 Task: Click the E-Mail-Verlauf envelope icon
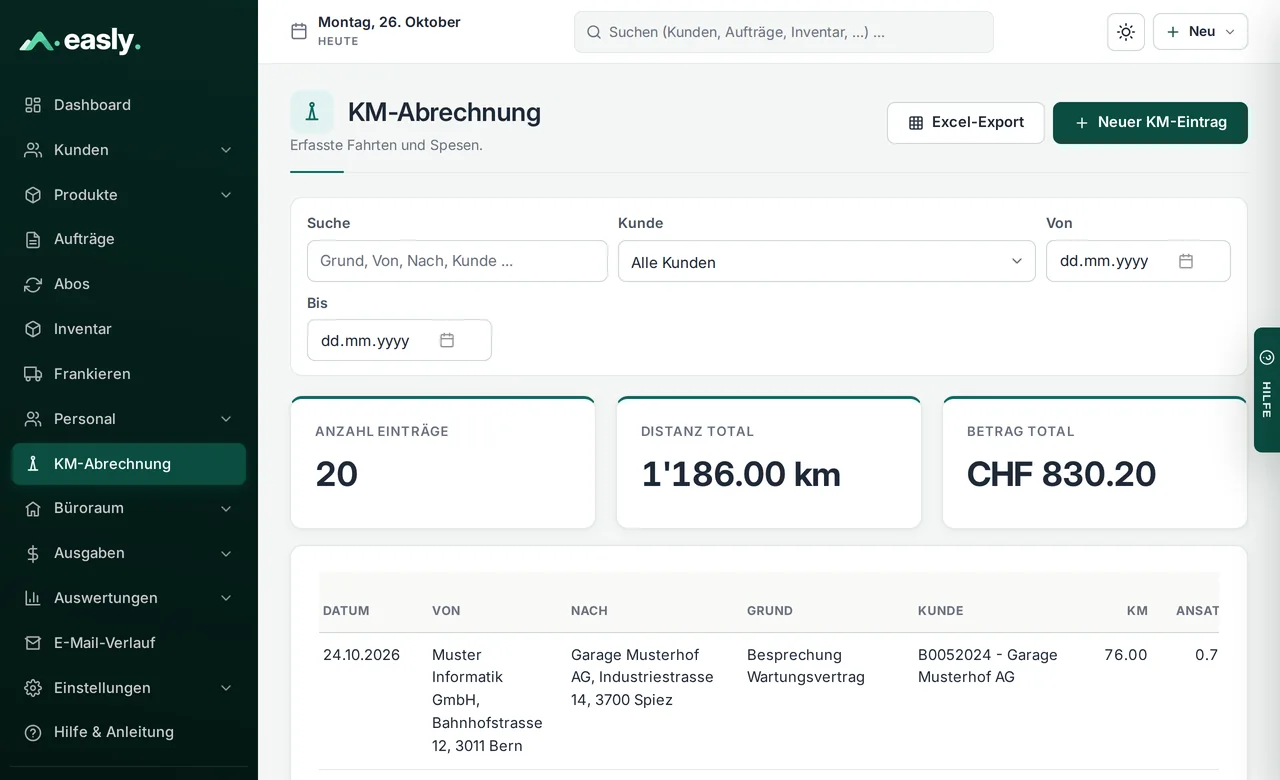coord(33,643)
